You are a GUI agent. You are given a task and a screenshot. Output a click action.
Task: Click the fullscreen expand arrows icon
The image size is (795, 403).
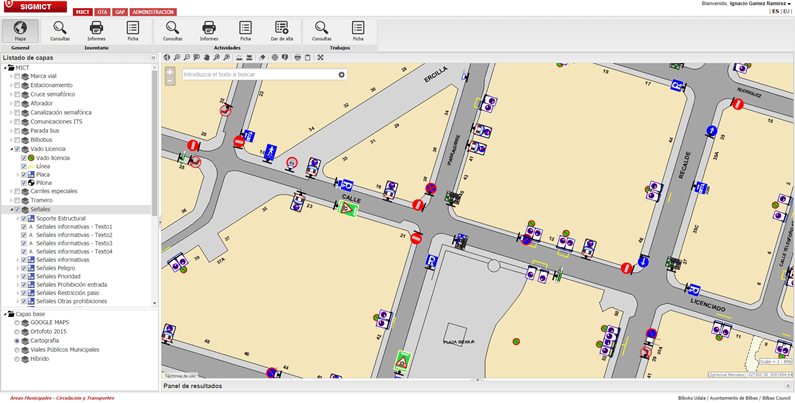320,57
